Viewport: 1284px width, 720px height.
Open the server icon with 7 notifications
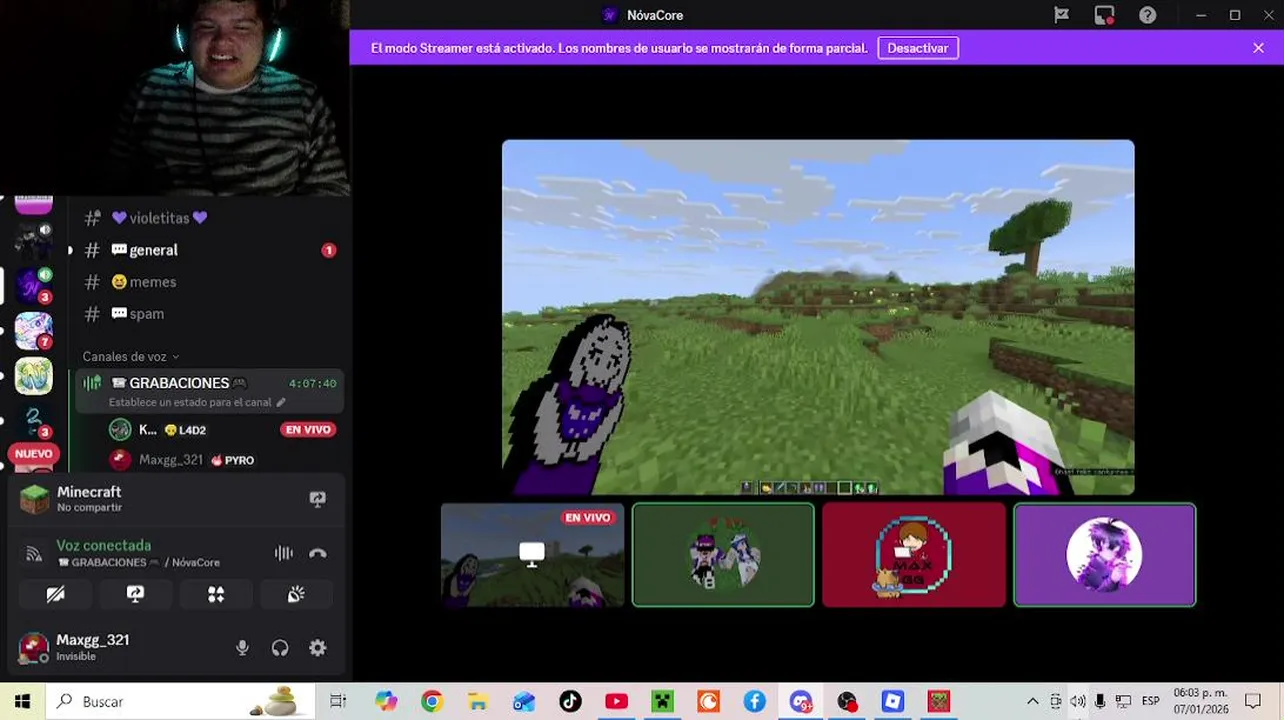coord(33,331)
